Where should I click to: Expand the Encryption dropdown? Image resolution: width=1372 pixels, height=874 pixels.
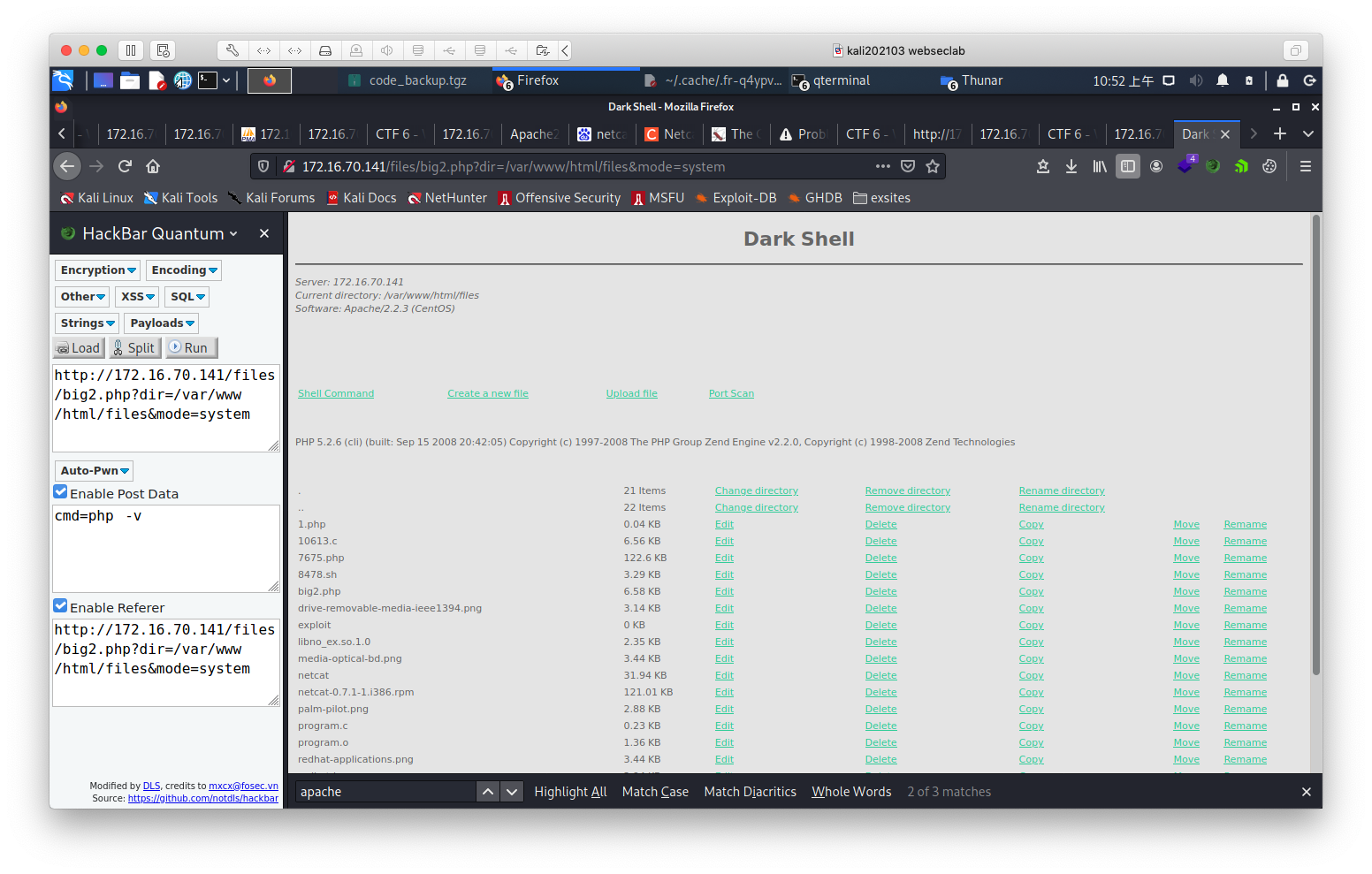pyautogui.click(x=98, y=270)
